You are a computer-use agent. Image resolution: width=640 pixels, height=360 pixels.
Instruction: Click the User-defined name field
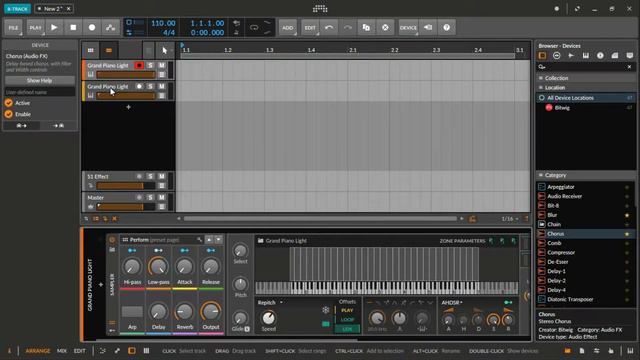click(39, 92)
